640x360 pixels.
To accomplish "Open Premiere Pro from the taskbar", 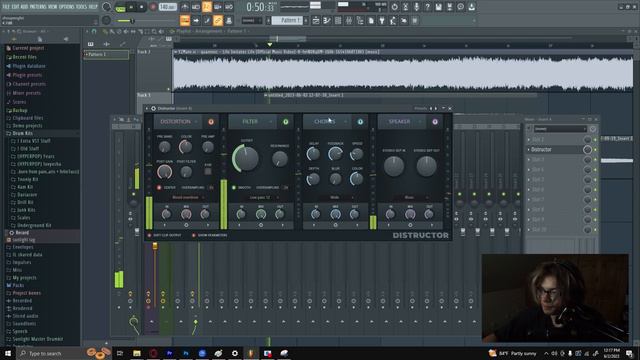I will pos(169,353).
